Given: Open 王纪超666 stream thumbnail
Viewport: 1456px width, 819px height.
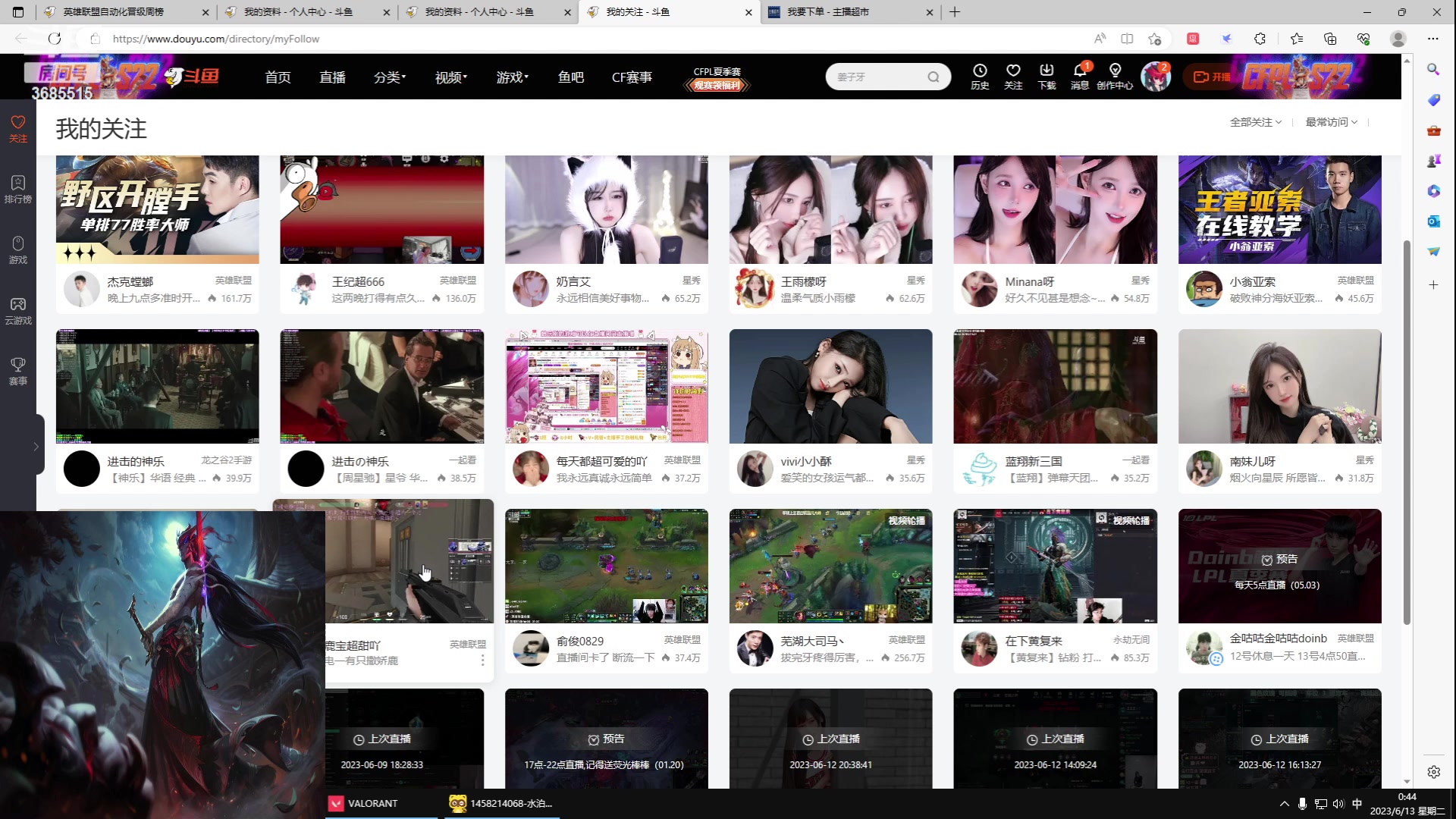Looking at the screenshot, I should coord(381,209).
